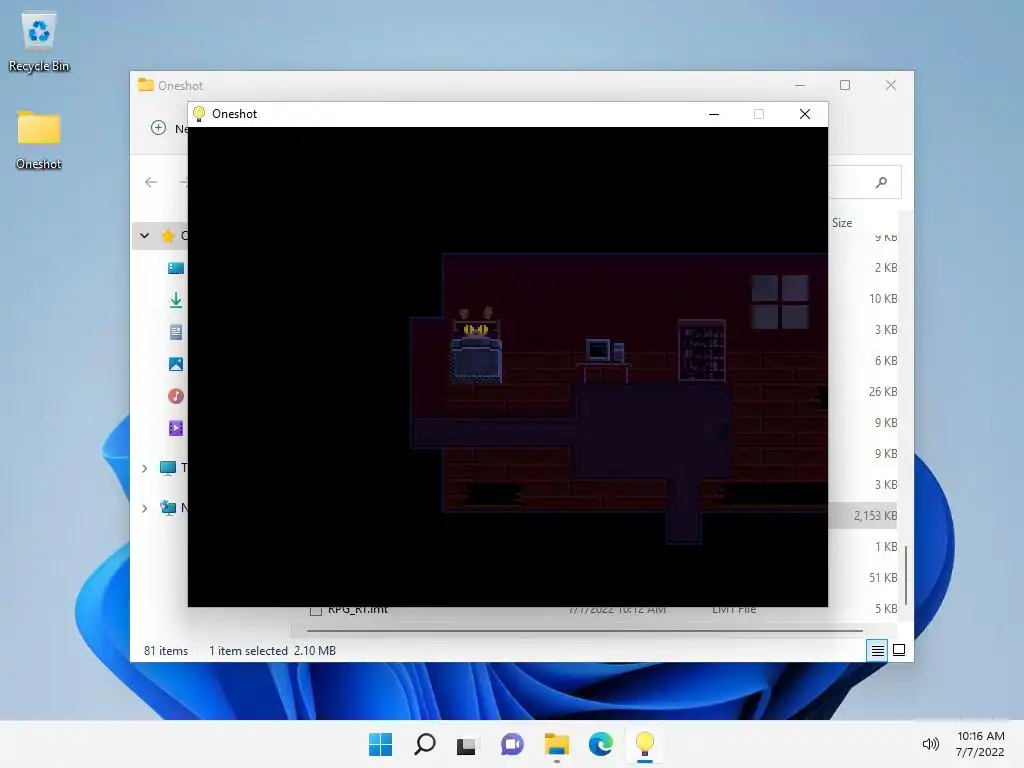The image size is (1024, 768).
Task: Click the computer on the desk in game
Action: (x=604, y=351)
